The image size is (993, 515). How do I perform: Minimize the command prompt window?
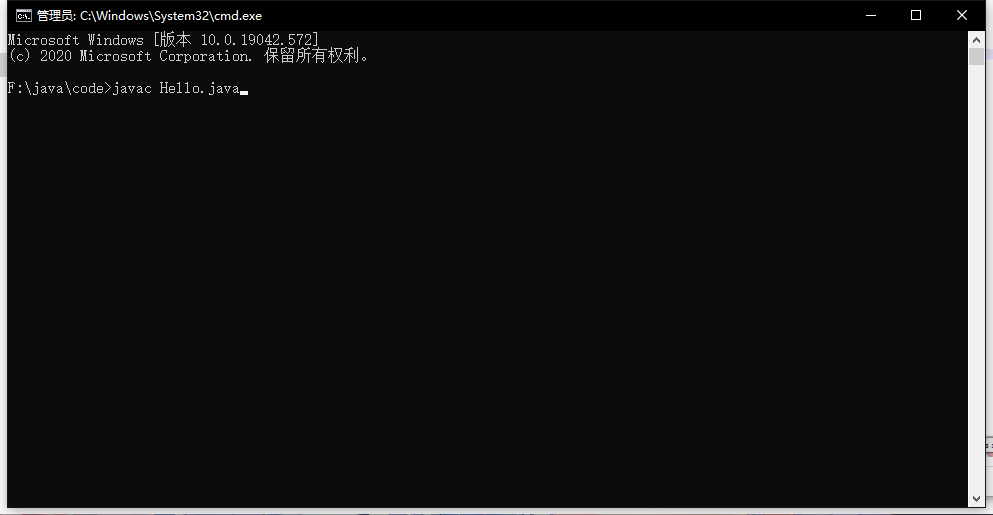click(871, 15)
